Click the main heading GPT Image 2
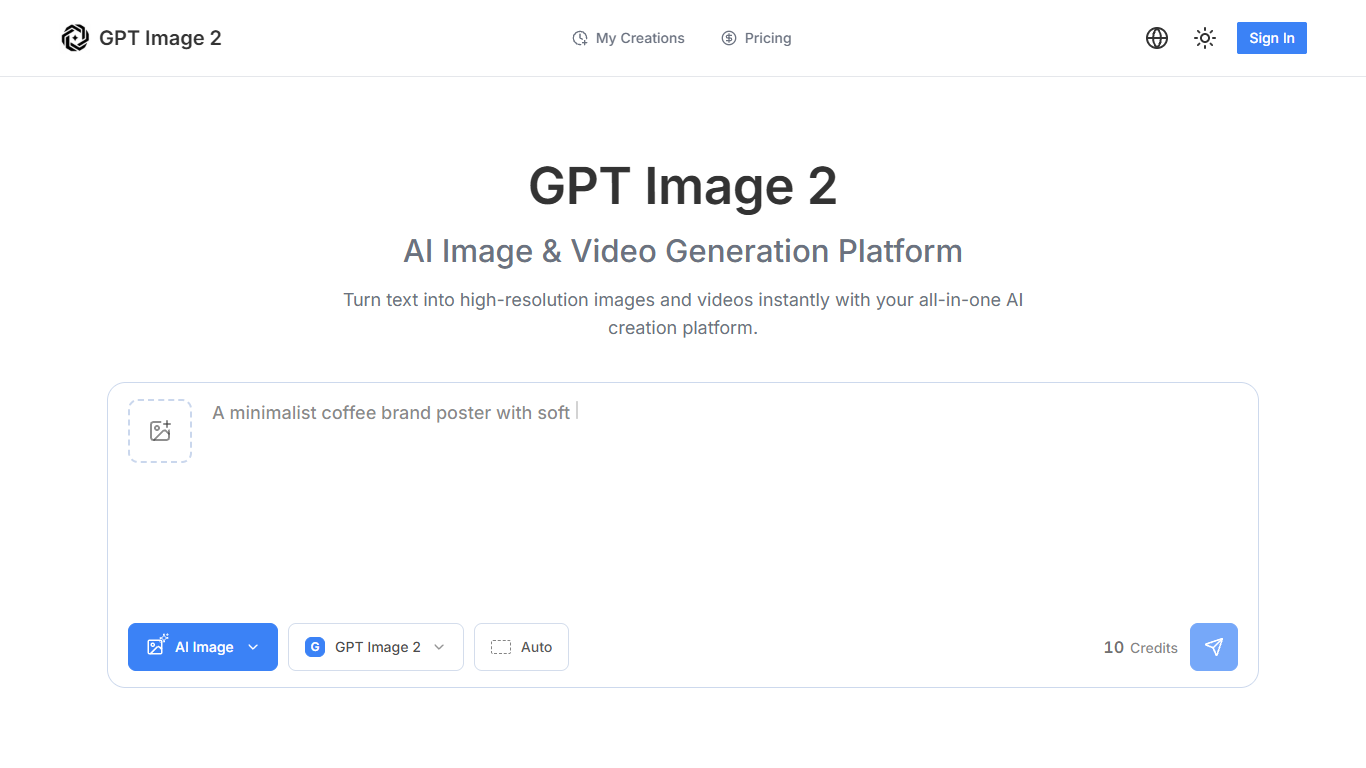The width and height of the screenshot is (1366, 768). point(683,186)
